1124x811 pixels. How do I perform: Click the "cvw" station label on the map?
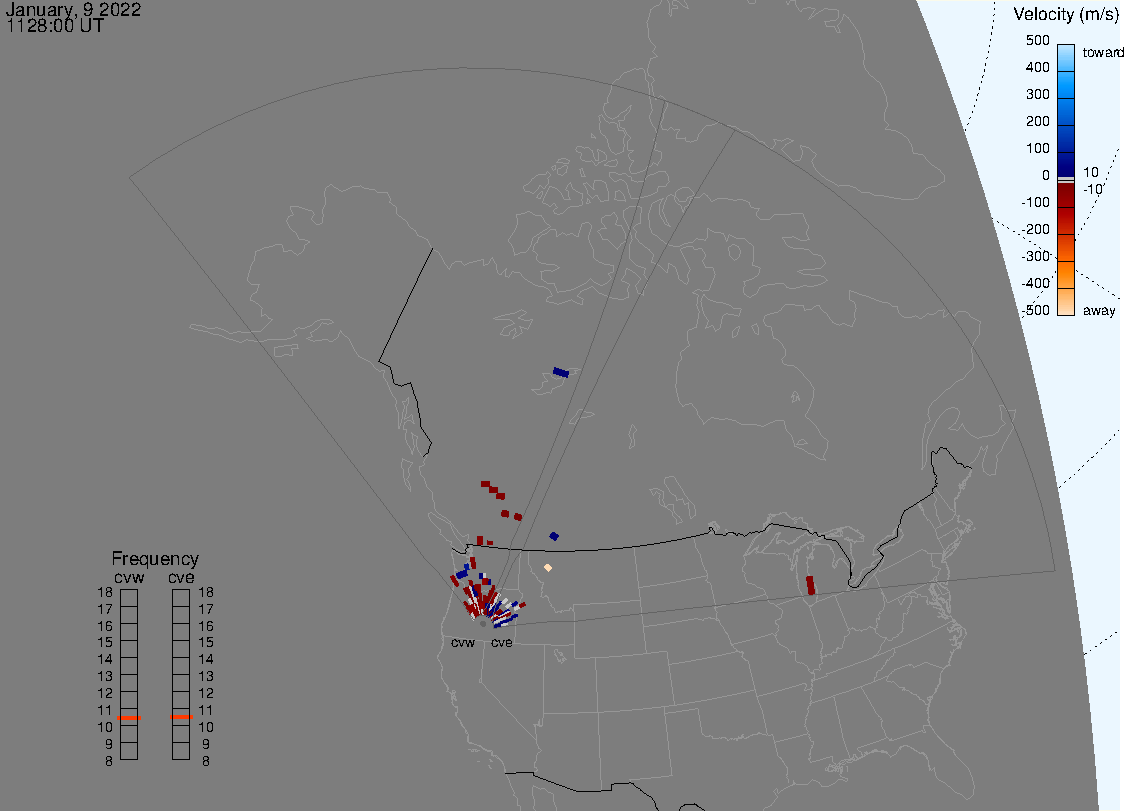(x=463, y=642)
